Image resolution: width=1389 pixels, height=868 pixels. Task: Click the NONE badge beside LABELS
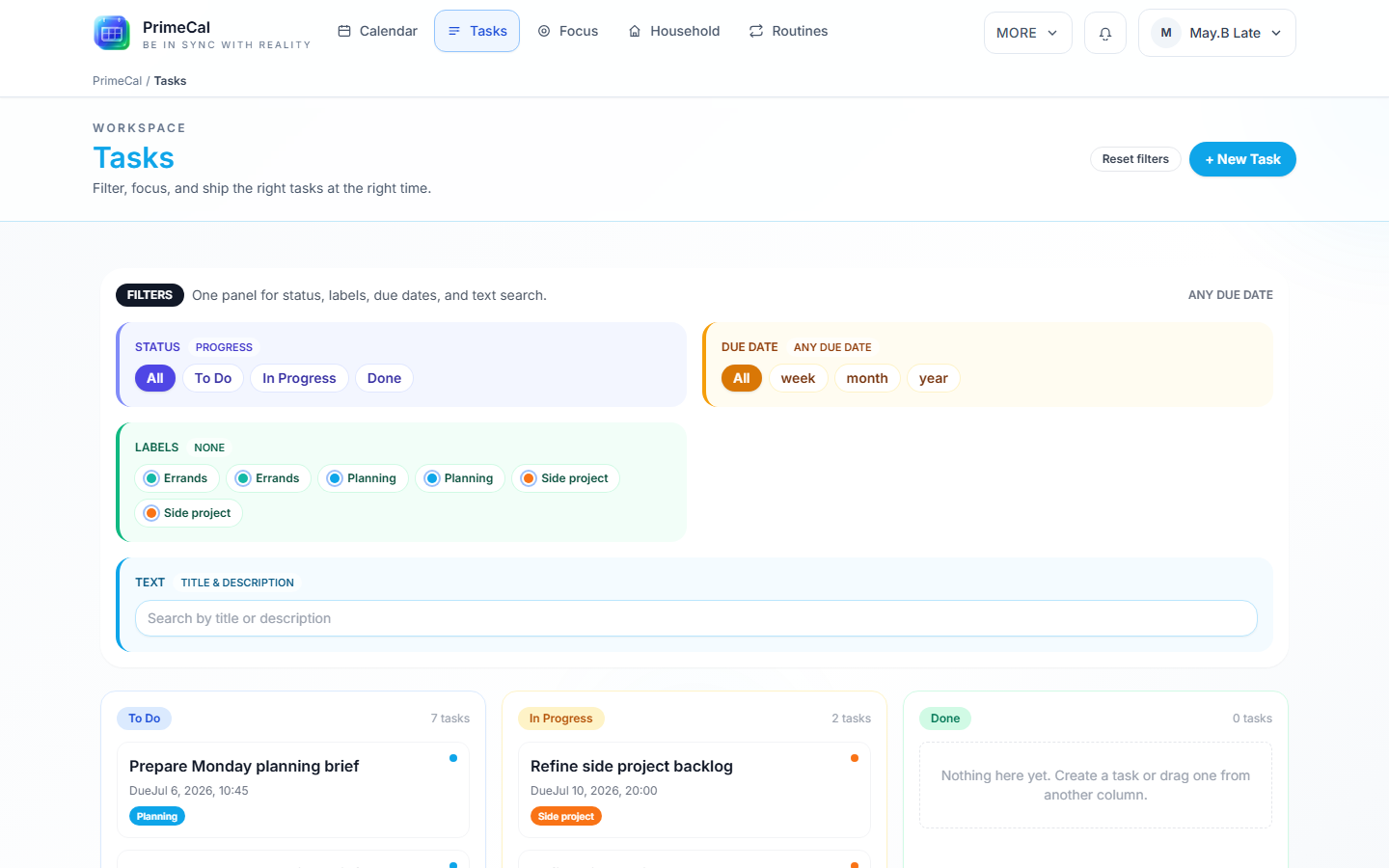pos(209,448)
